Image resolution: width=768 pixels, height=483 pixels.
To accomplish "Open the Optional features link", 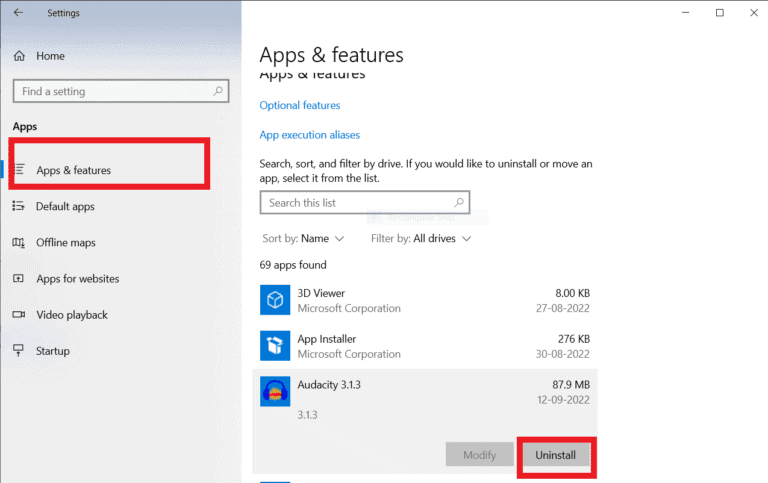I will point(300,105).
